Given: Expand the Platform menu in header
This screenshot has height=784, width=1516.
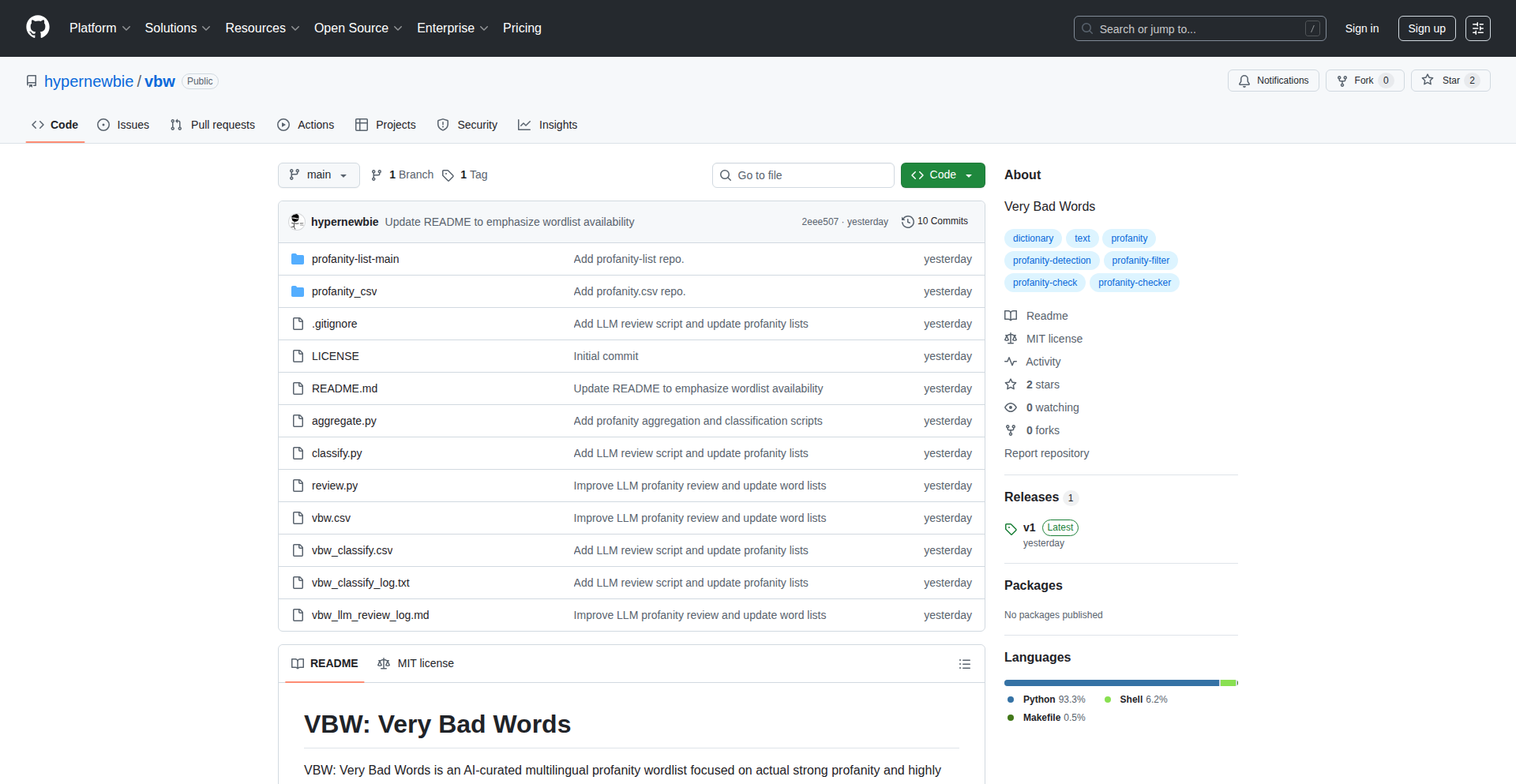Looking at the screenshot, I should point(99,28).
